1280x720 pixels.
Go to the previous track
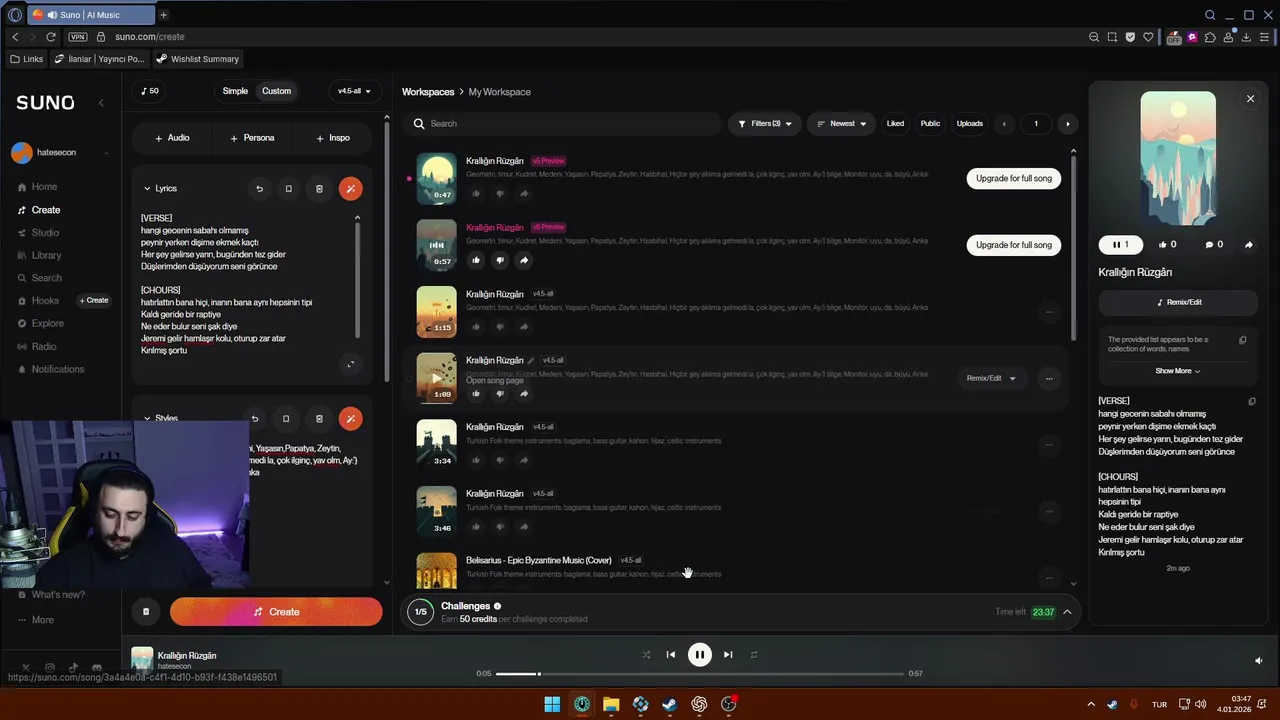coord(671,655)
